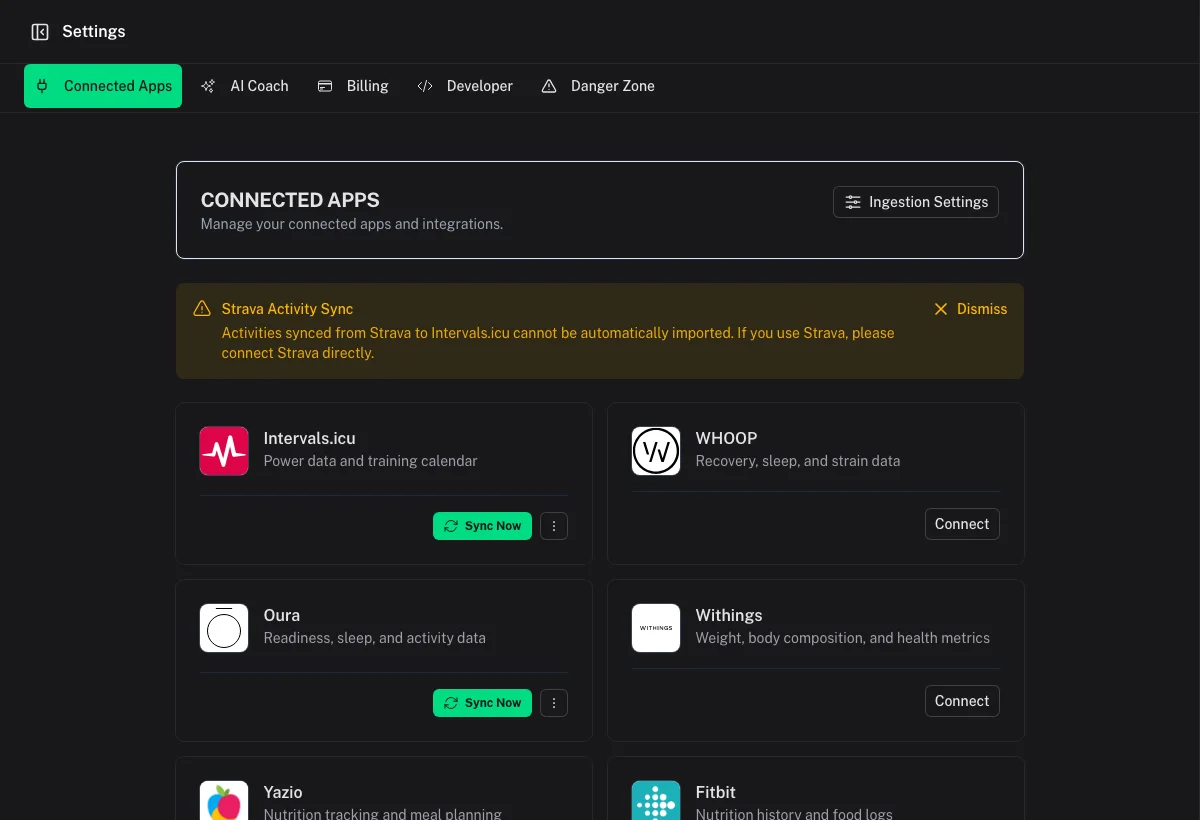Go to the Developer tab
Viewport: 1200px width, 820px height.
coord(465,86)
